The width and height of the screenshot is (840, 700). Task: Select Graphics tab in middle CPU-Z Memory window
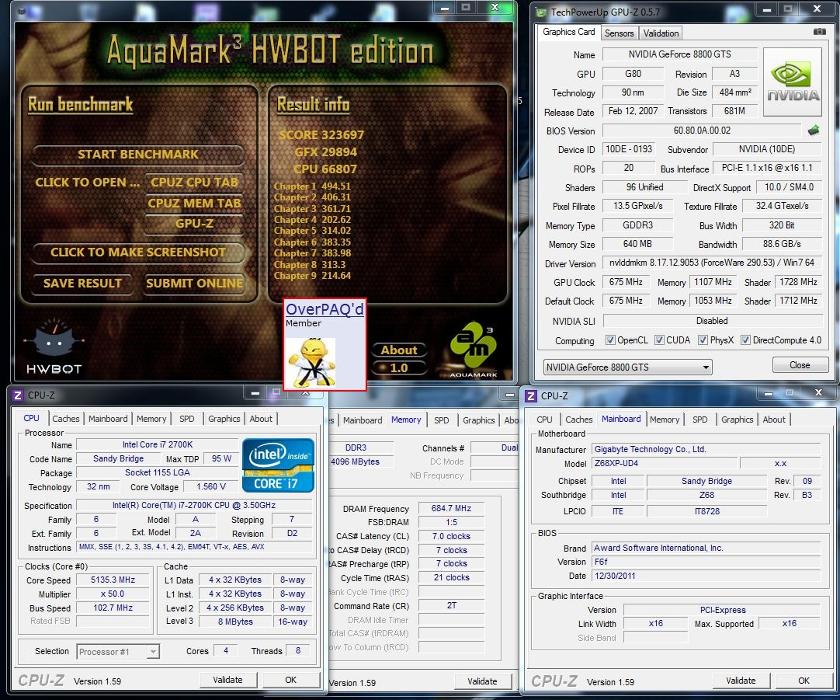[478, 420]
